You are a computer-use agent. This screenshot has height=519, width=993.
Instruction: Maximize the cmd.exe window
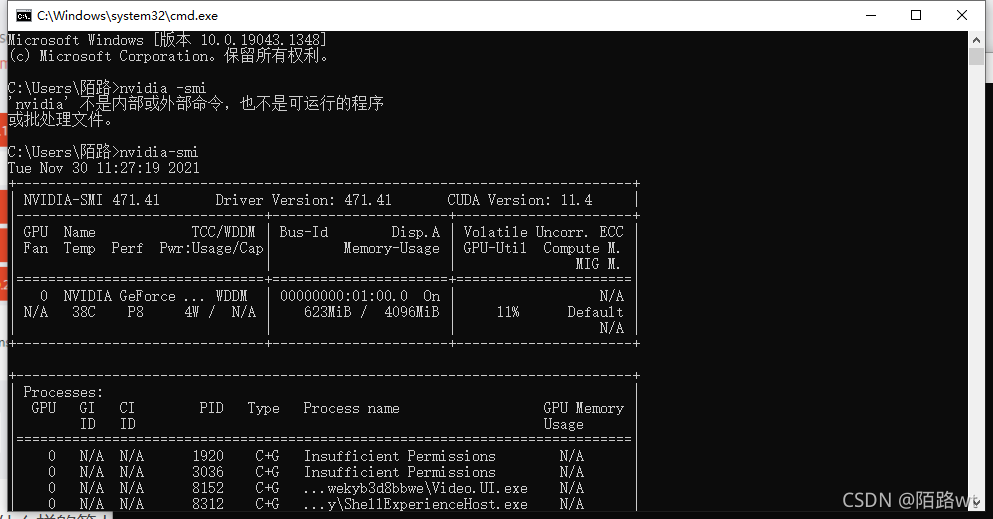916,15
